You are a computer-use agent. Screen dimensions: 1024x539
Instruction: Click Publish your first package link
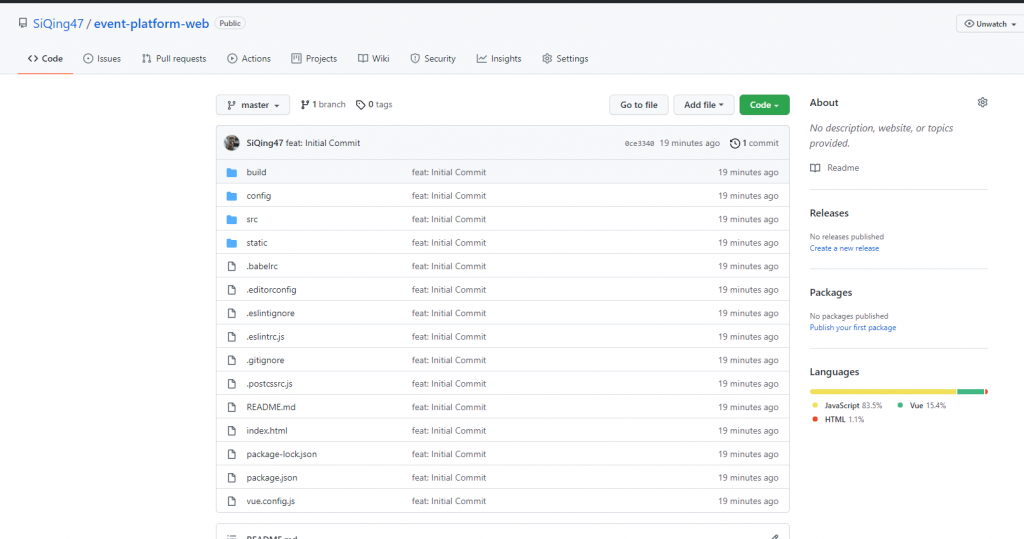(853, 327)
